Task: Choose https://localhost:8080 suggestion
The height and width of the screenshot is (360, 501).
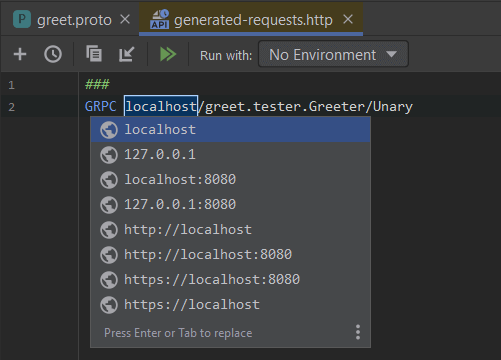Action: coord(230,279)
